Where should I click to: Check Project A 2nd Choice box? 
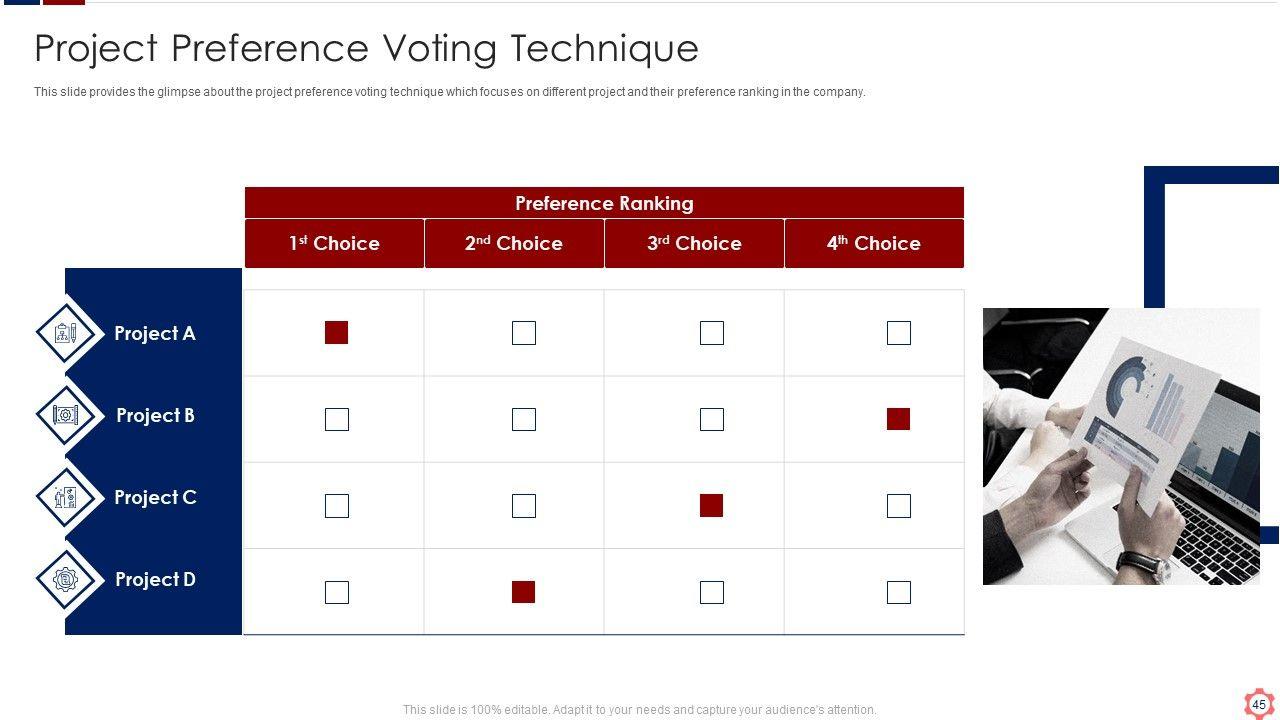524,333
